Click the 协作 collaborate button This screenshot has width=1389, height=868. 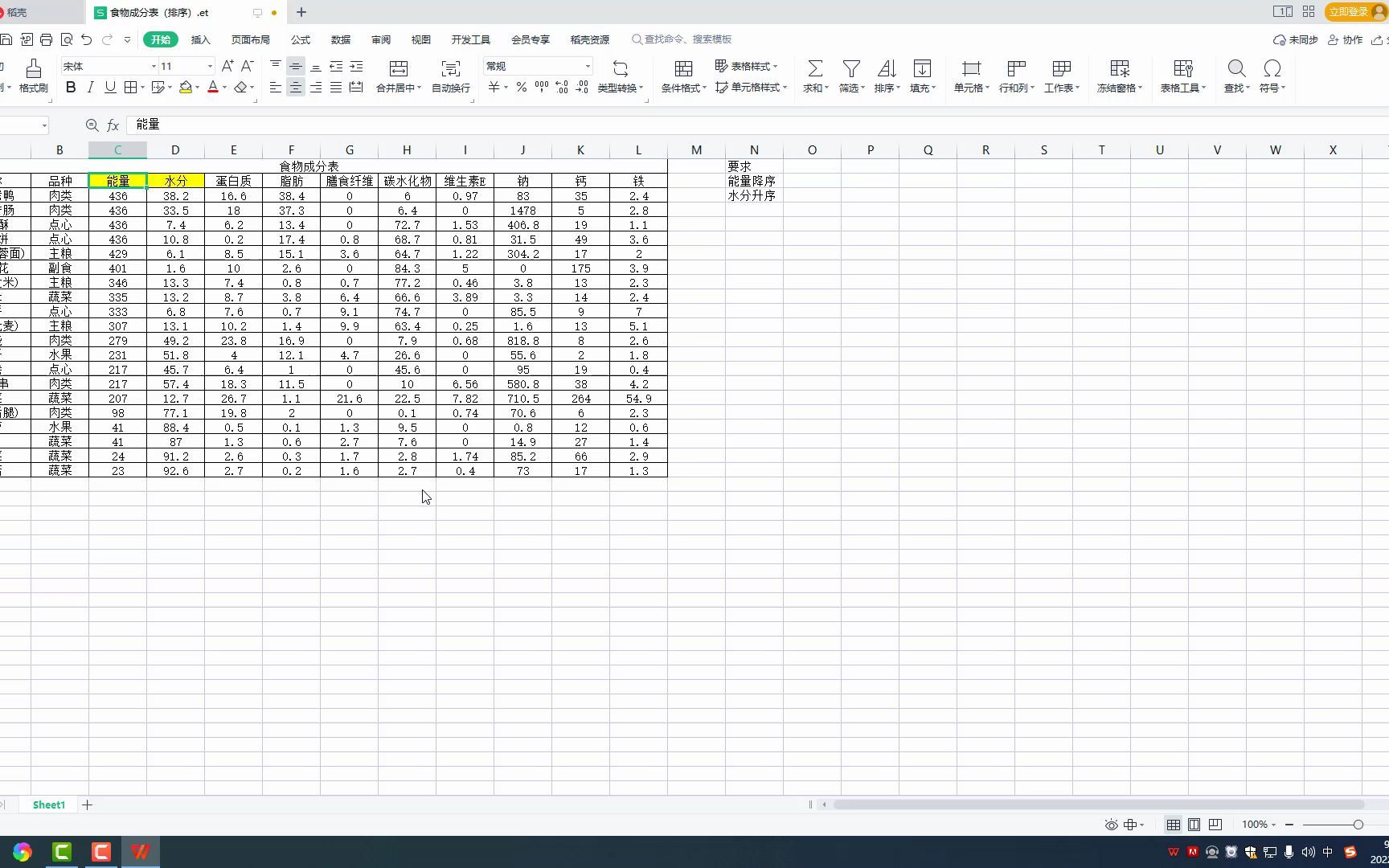tap(1345, 39)
